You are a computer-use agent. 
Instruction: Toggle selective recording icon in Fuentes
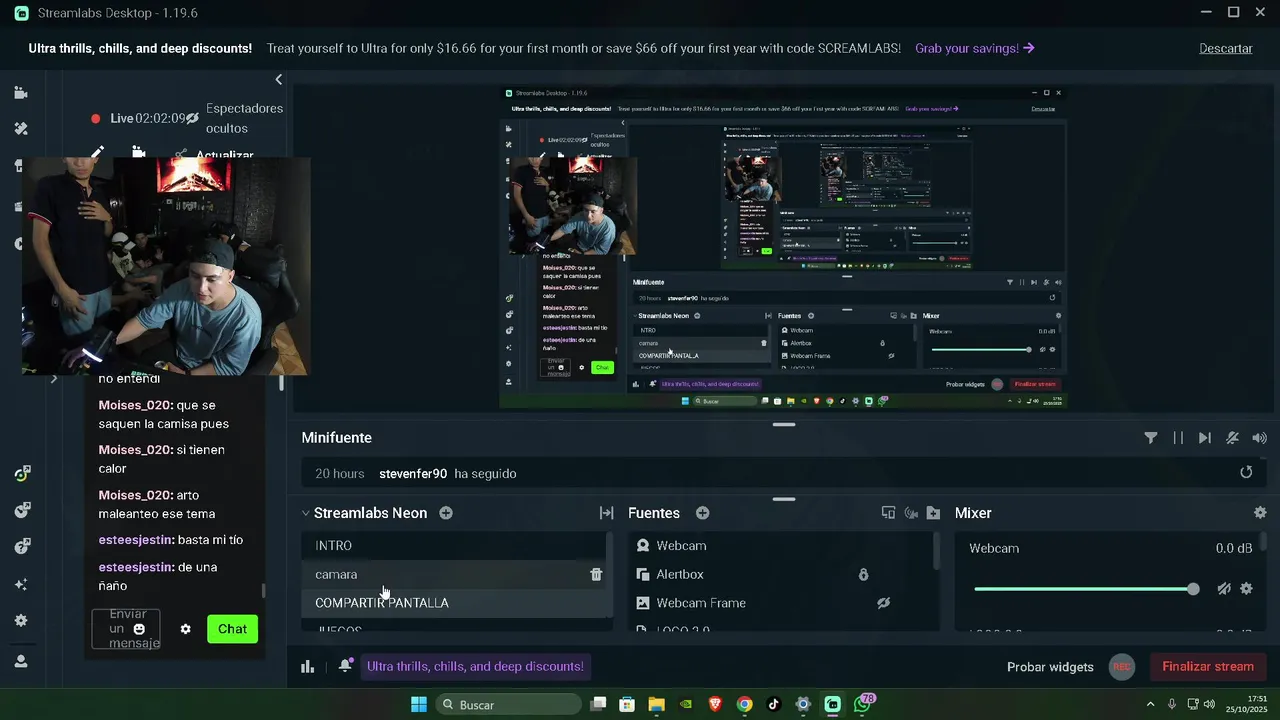click(x=911, y=513)
